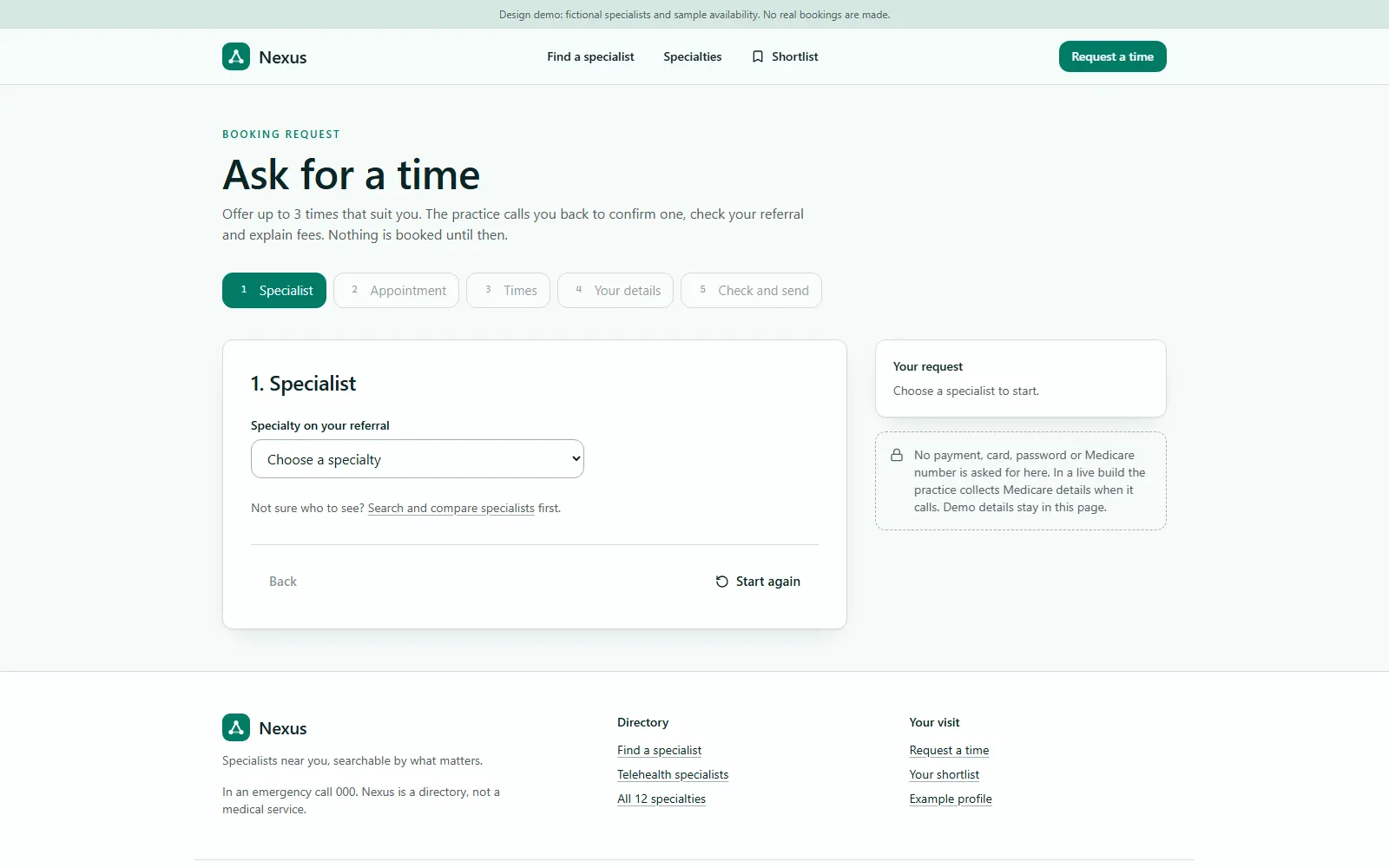
Task: Open the All 12 specialties link
Action: (662, 799)
